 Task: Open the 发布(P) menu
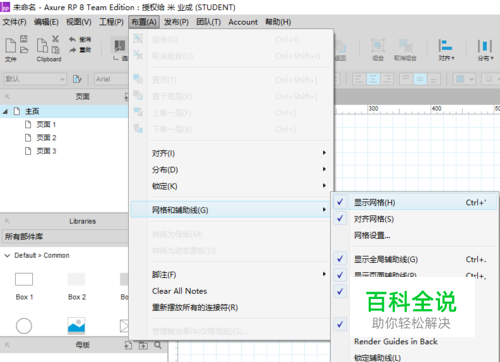point(176,22)
